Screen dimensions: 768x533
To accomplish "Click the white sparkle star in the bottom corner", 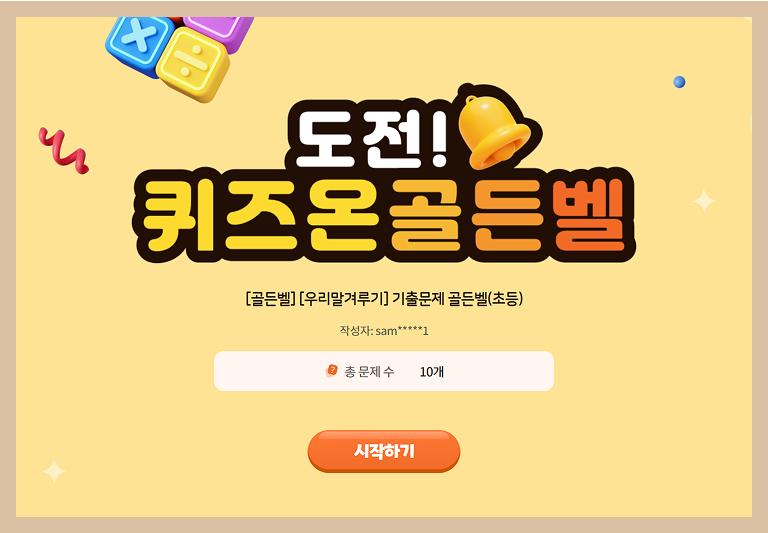I will (54, 471).
